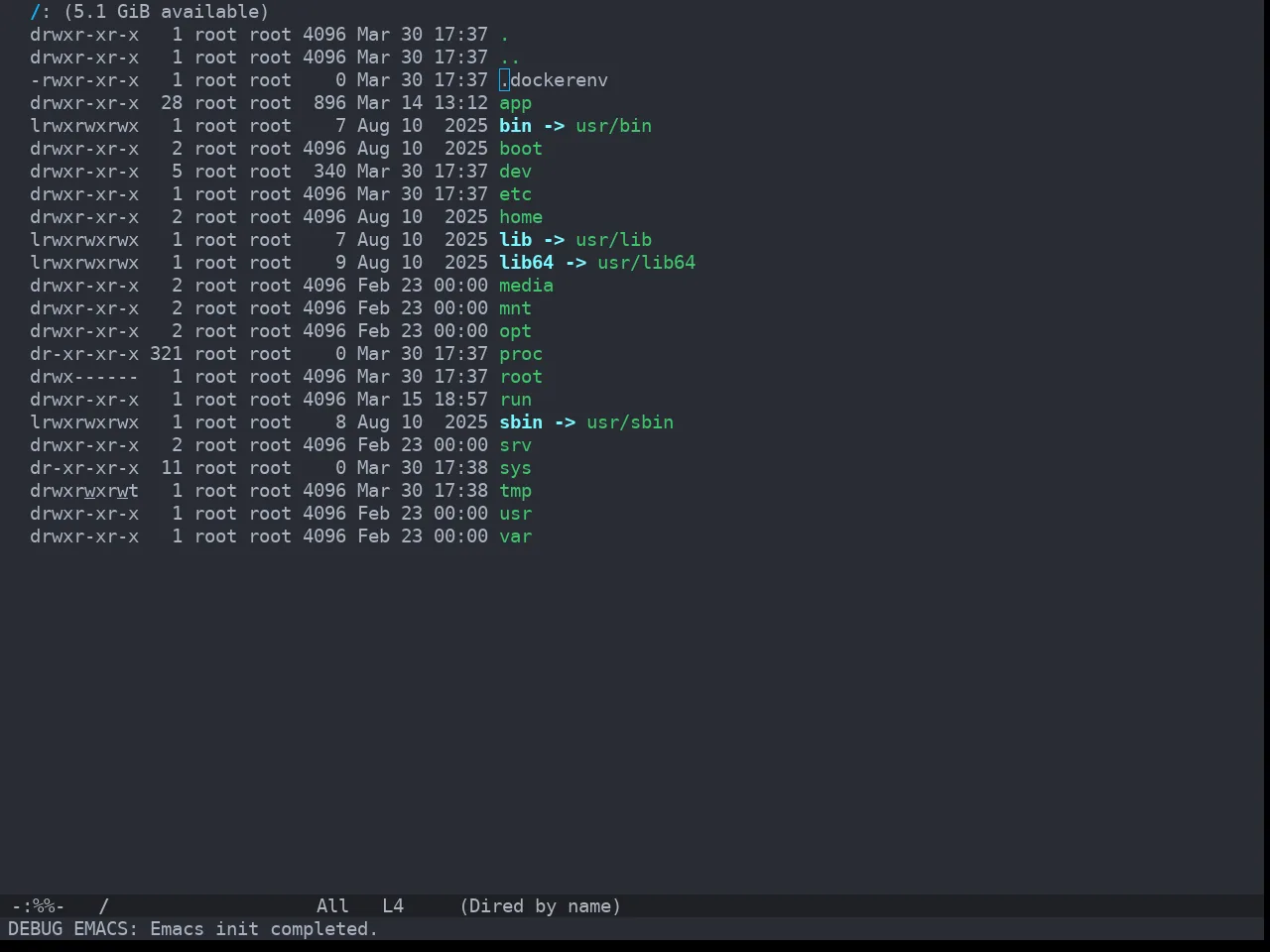Click link count 321 on proc row

[166, 354]
